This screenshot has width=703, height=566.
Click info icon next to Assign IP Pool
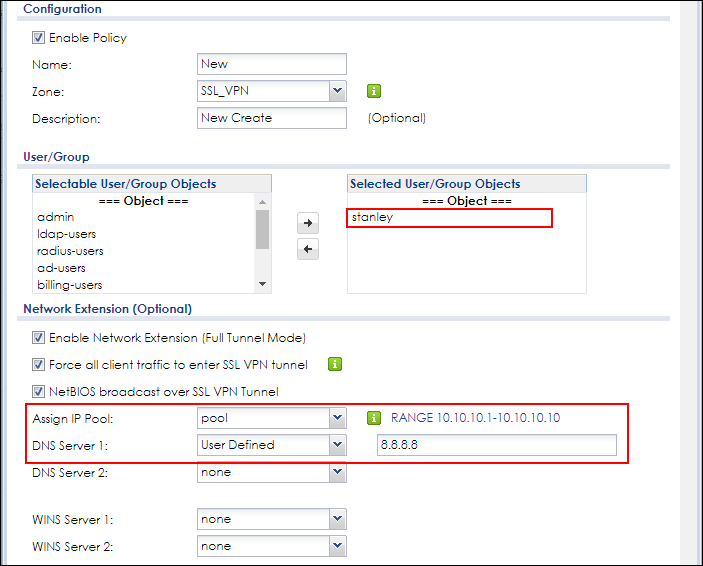(373, 418)
